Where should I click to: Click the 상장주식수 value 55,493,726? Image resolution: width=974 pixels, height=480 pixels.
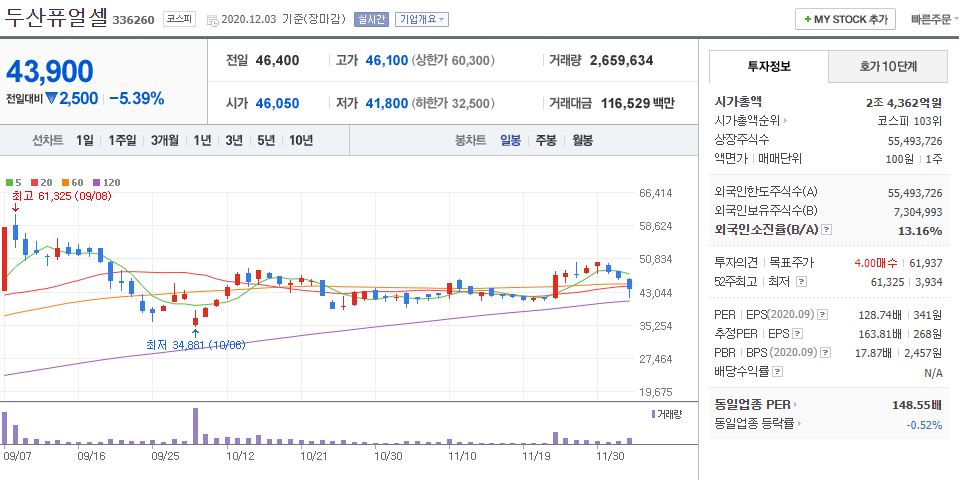click(x=915, y=141)
